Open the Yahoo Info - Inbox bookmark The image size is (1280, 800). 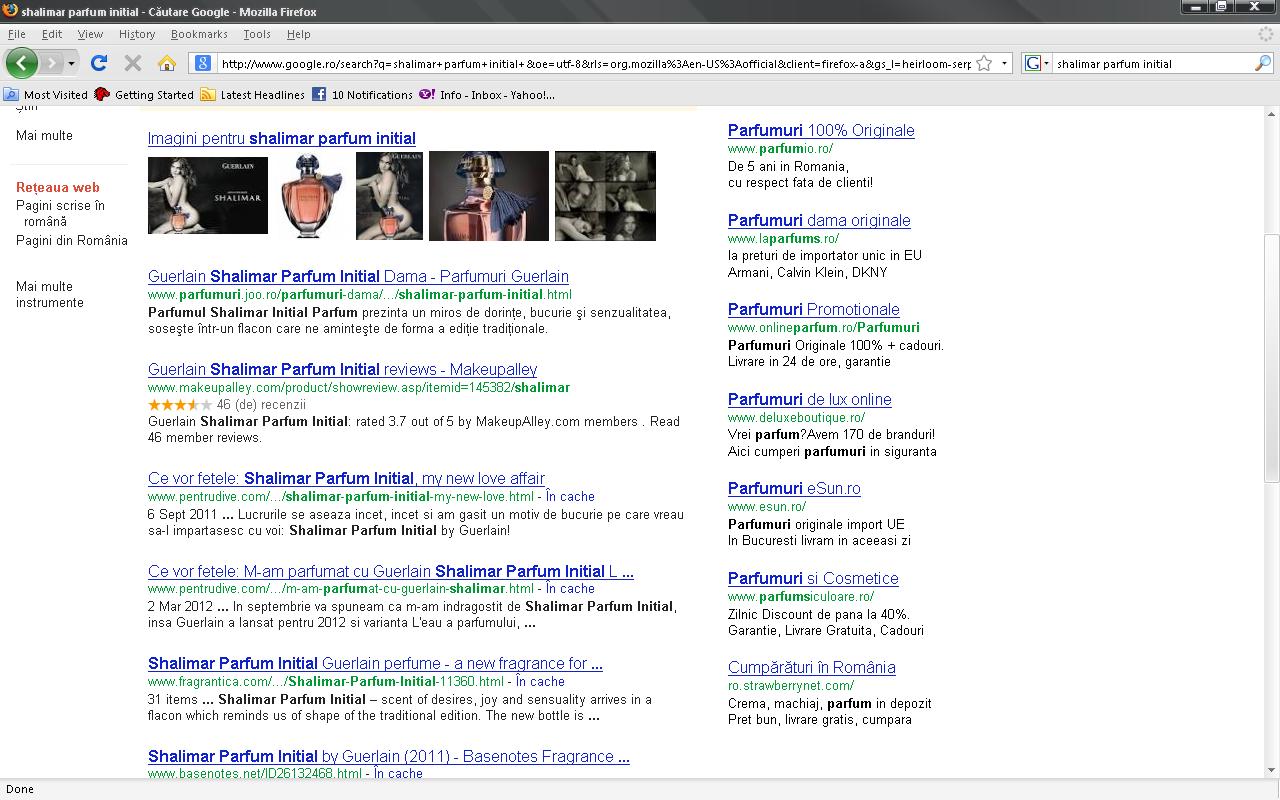(x=487, y=95)
